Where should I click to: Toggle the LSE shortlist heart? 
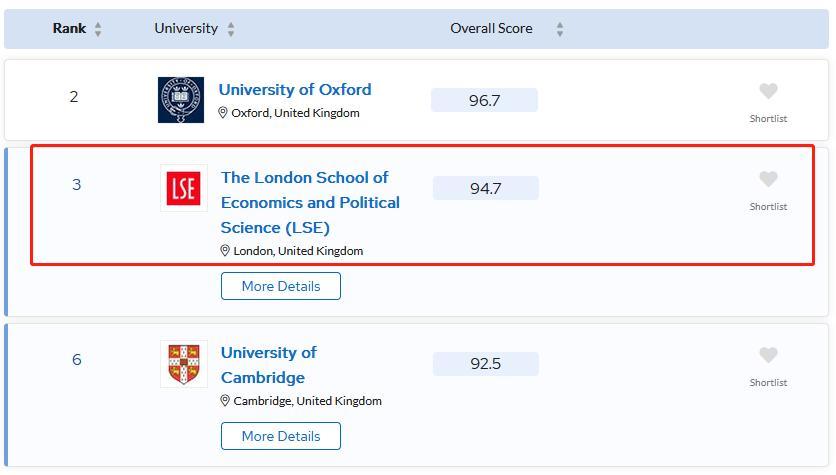(768, 180)
